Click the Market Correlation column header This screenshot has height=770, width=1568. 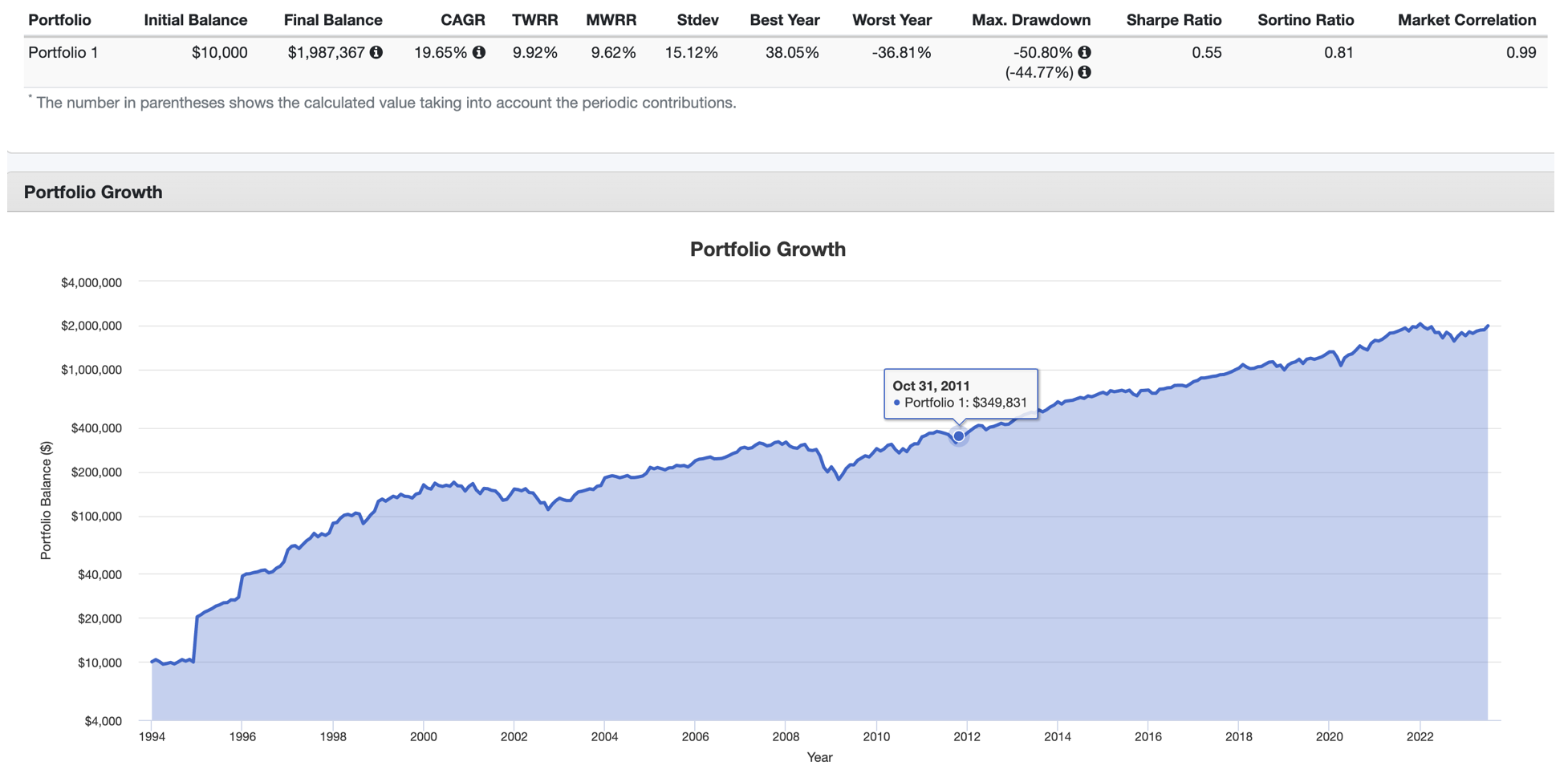tap(1466, 20)
